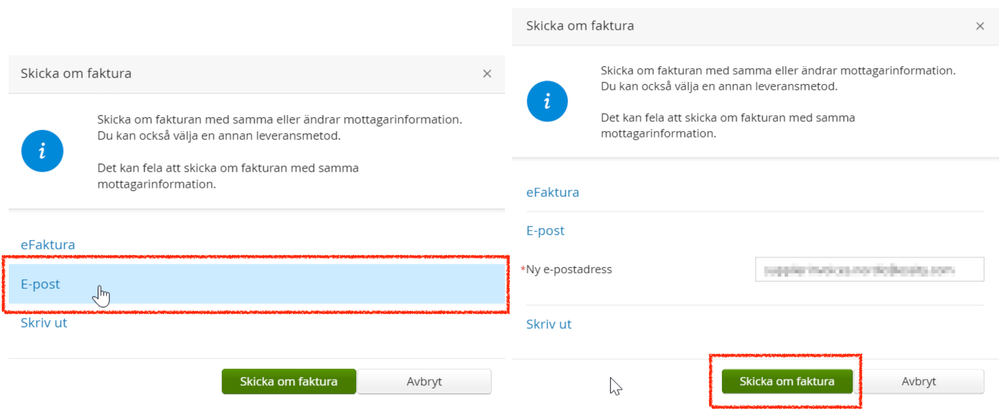Click the Ny e-postadress required field label
999x414 pixels.
pos(568,270)
